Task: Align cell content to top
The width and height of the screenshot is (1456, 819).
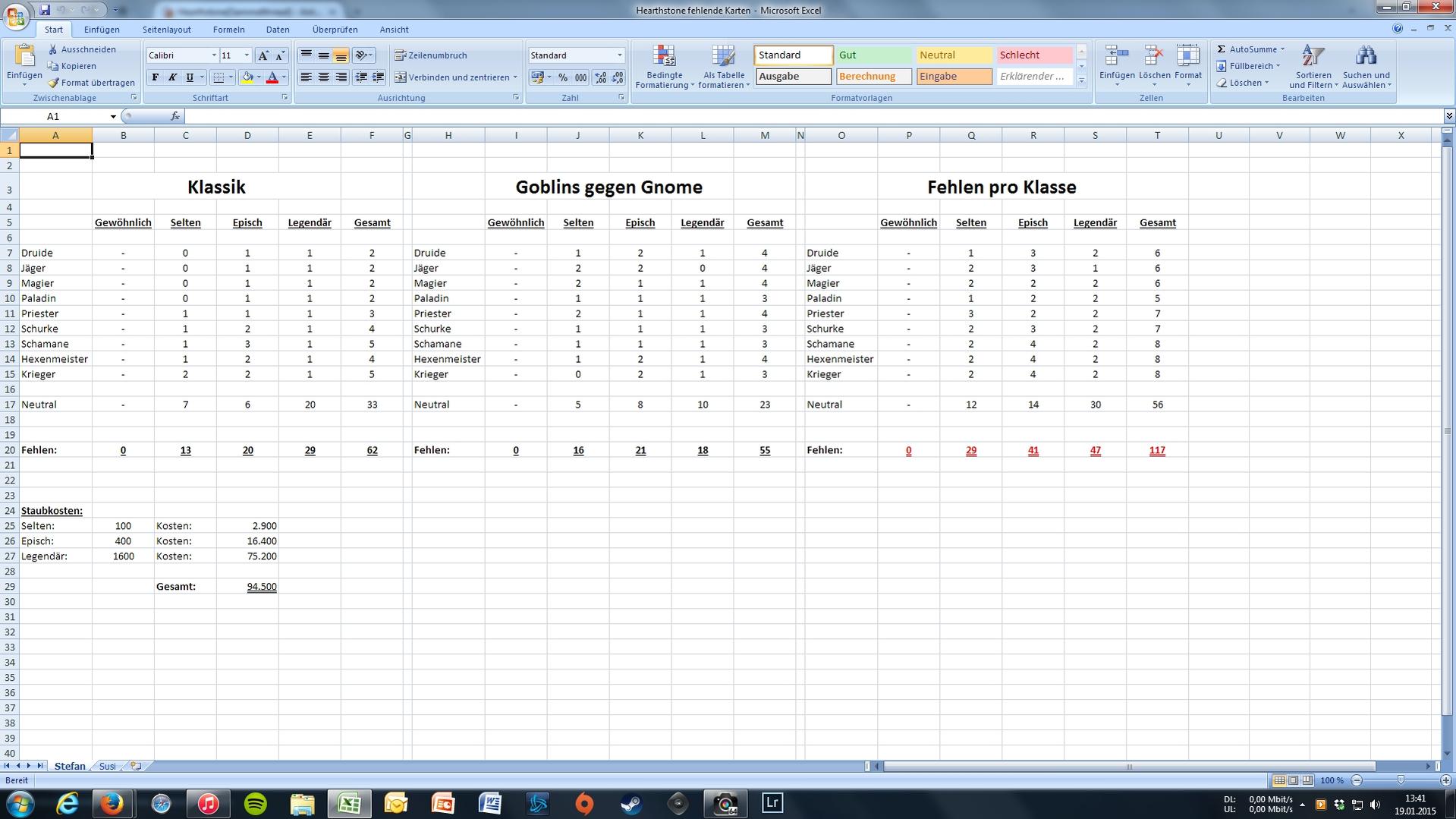Action: 307,55
